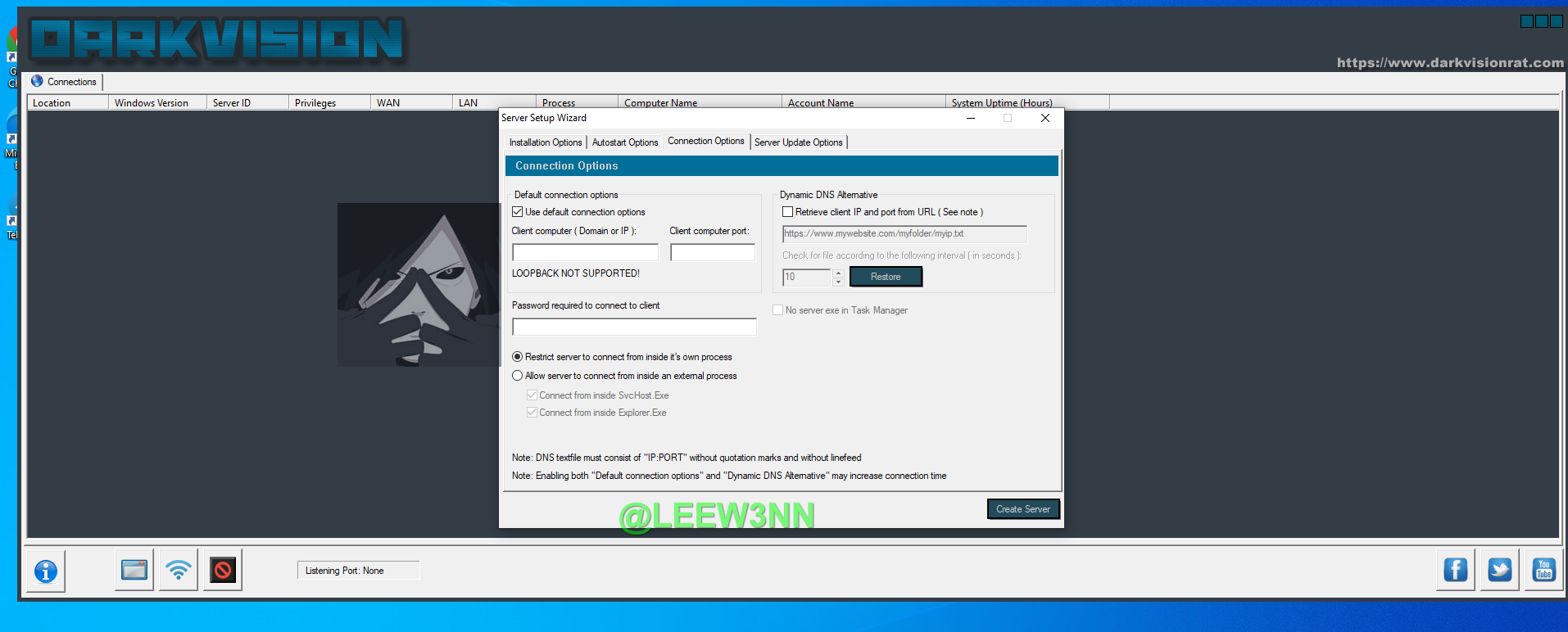Open the Twitter bird icon link
The height and width of the screenshot is (632, 1568).
[1499, 570]
